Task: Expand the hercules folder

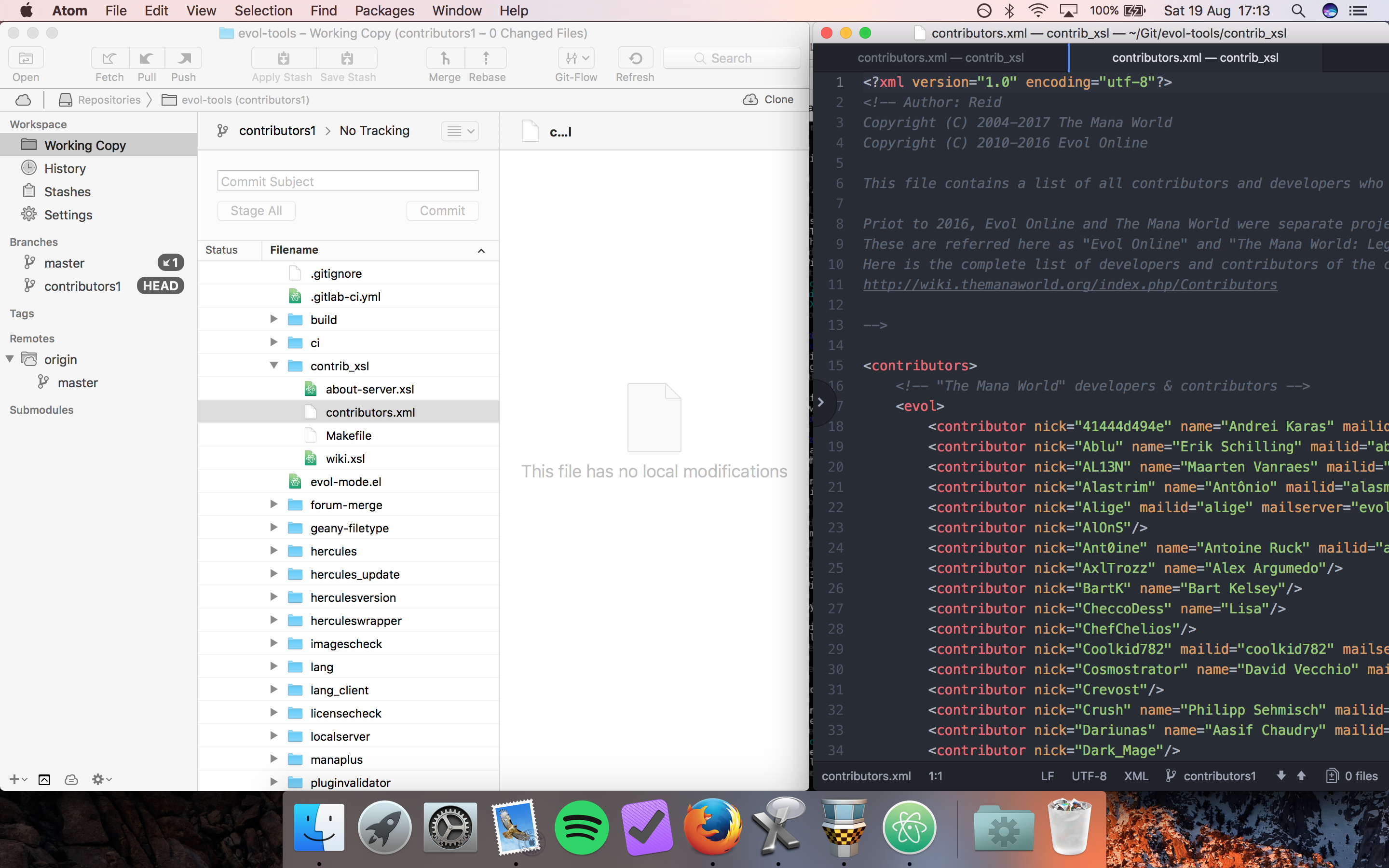Action: point(274,551)
